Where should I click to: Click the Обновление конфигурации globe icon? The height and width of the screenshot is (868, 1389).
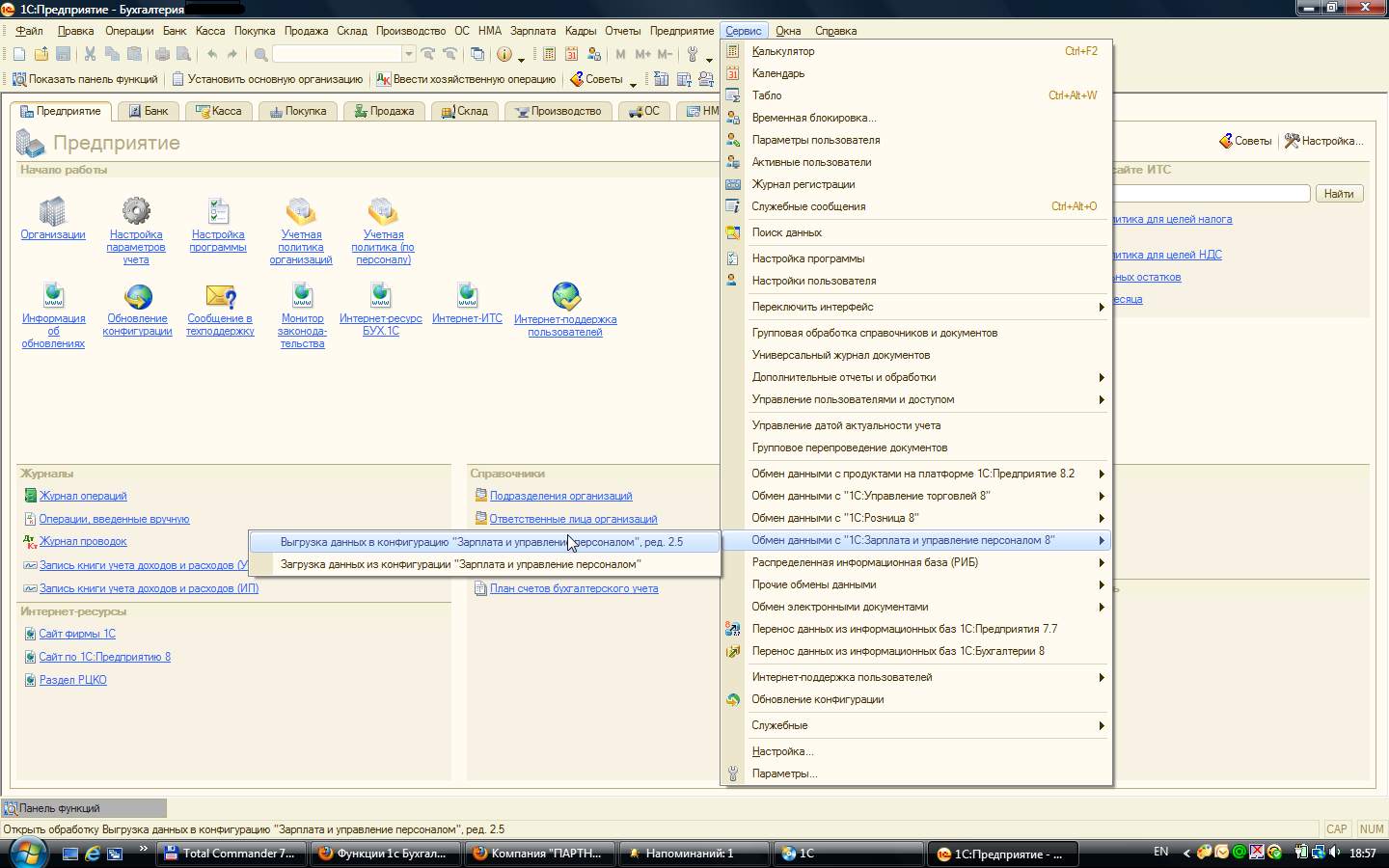point(138,296)
